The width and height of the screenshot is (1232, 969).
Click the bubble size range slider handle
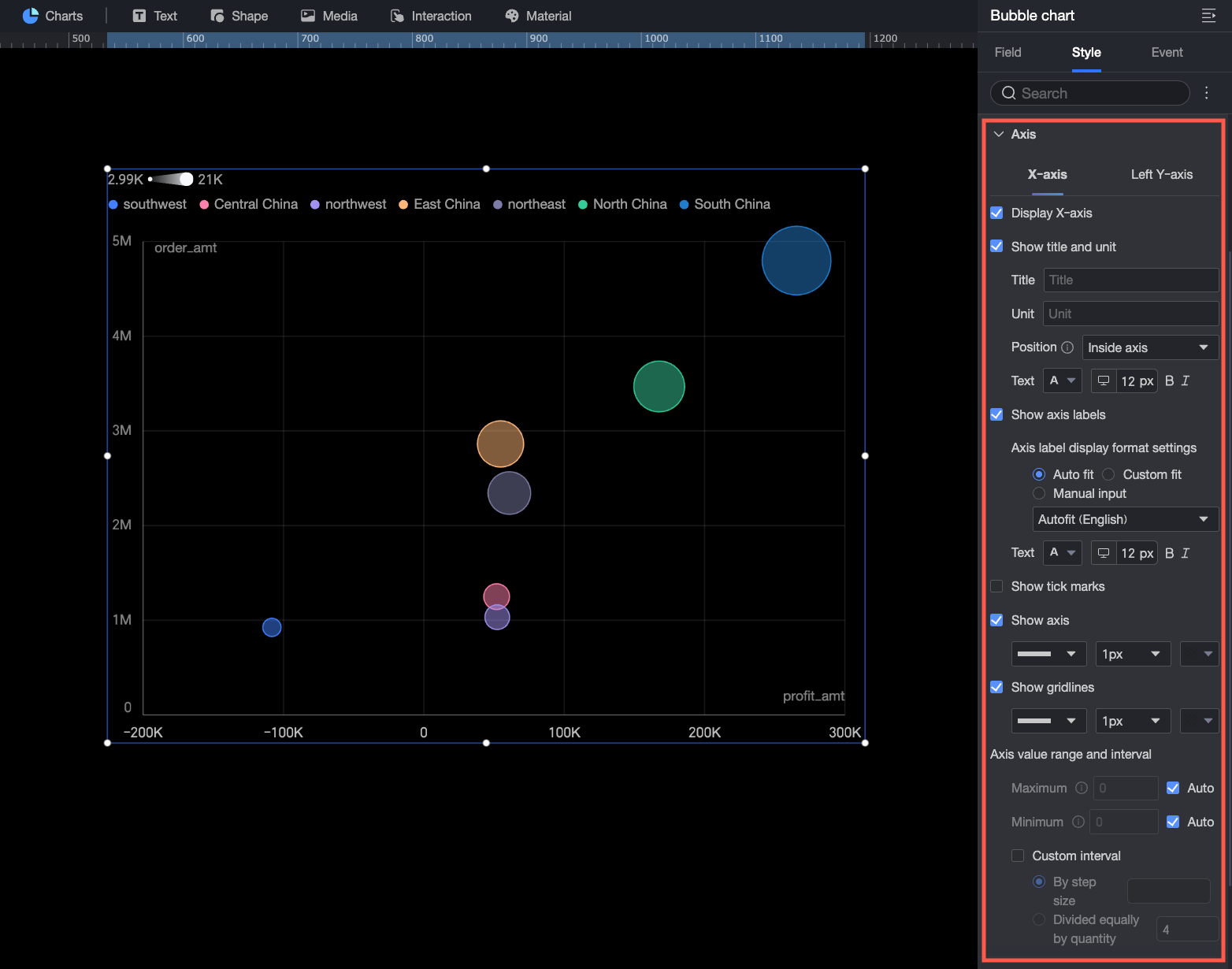186,180
